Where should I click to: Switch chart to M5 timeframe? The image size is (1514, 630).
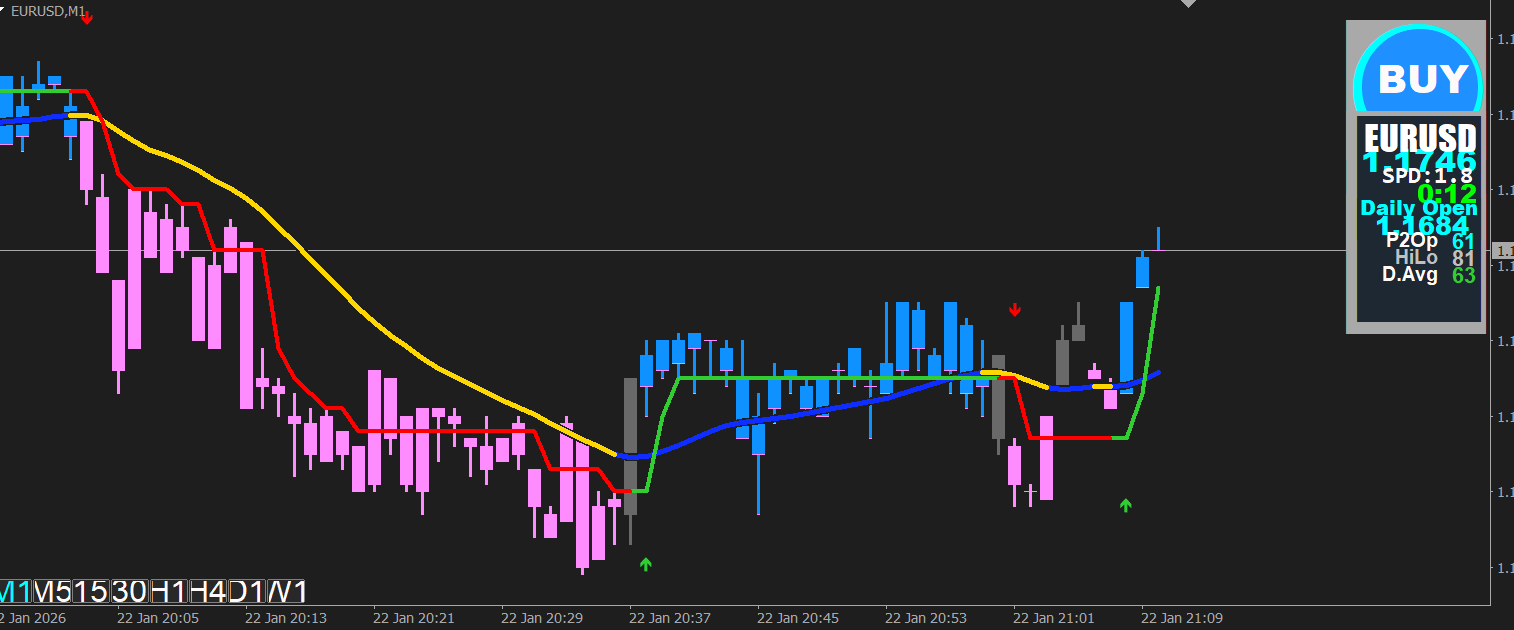[52, 591]
